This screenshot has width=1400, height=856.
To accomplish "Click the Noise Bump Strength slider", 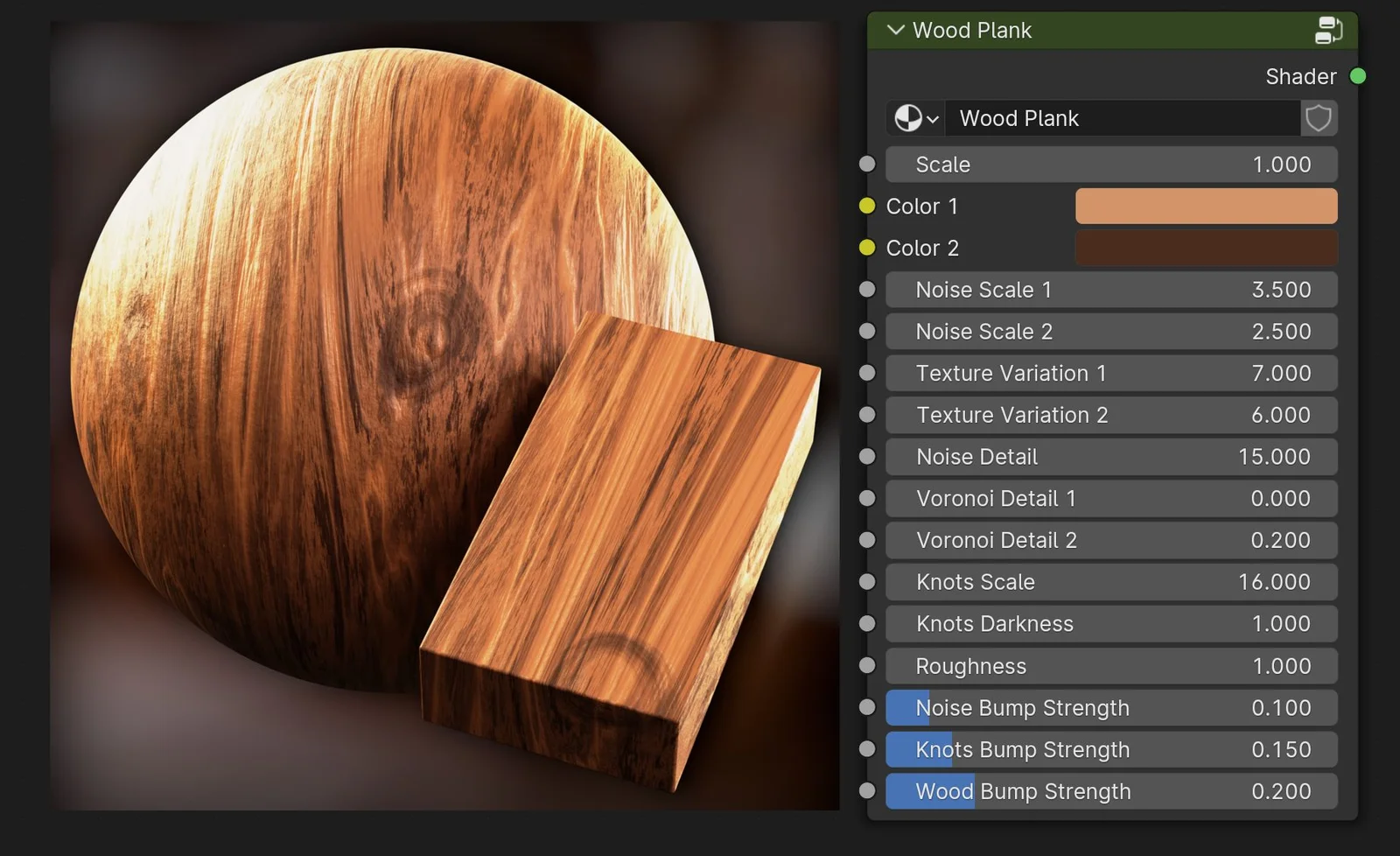I will (1110, 708).
